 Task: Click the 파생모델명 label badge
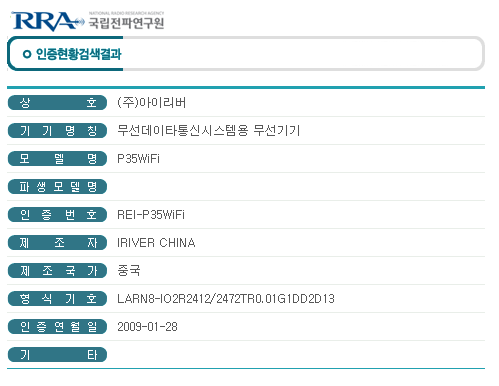tap(57, 186)
